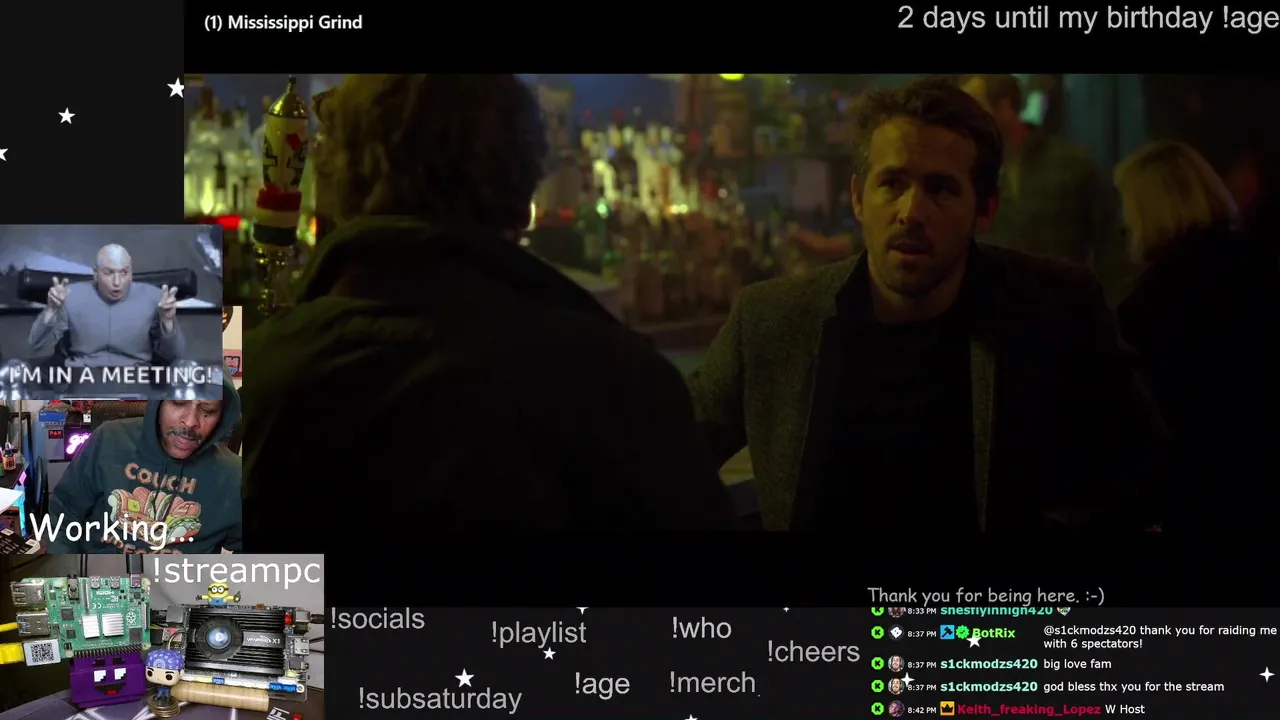The image size is (1280, 720).
Task: Open the Keith_freaking_Lopez username
Action: [x=1029, y=709]
